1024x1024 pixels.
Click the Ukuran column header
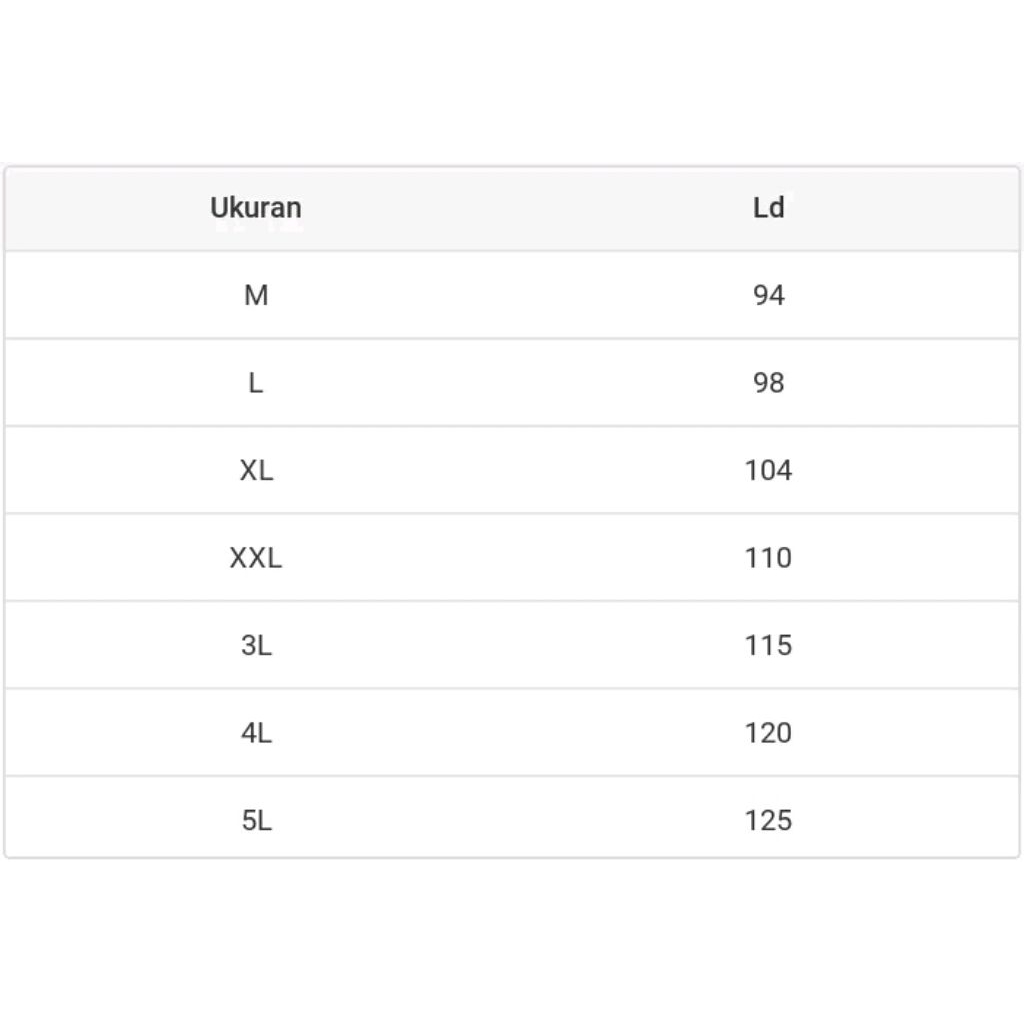pyautogui.click(x=256, y=208)
